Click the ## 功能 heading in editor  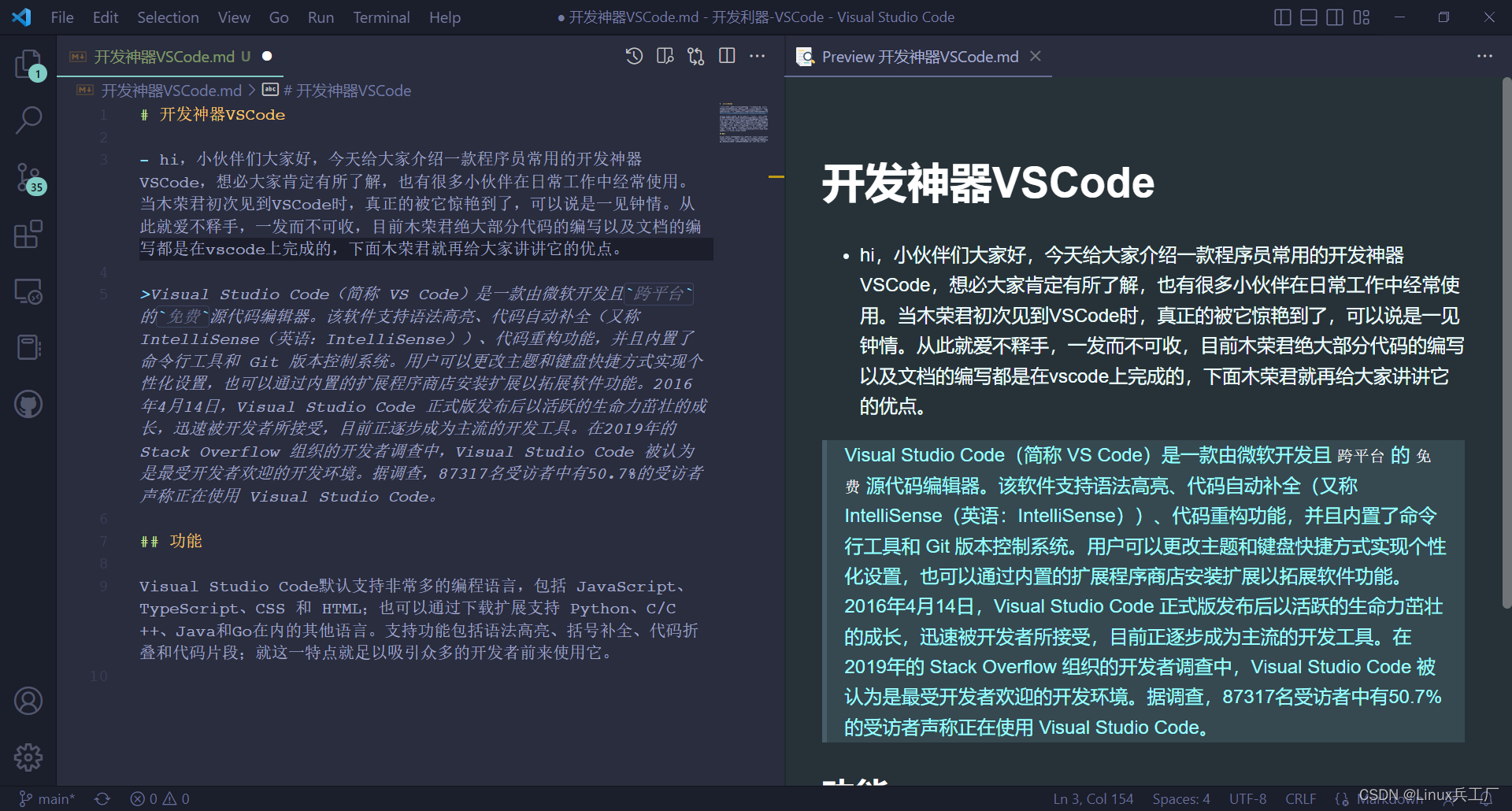pos(171,541)
